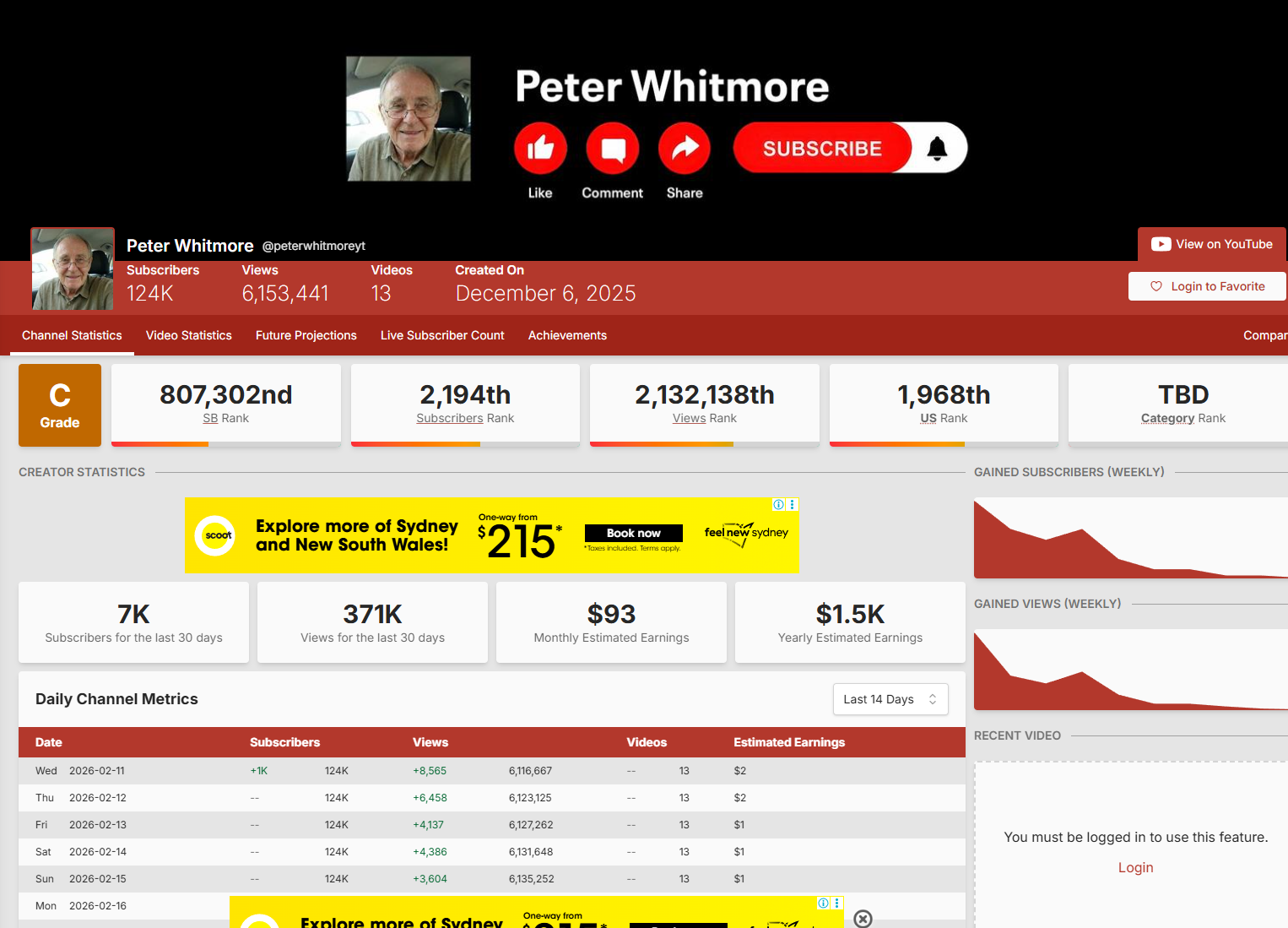Switch to the Video Statistics tab
1288x928 pixels.
[189, 335]
